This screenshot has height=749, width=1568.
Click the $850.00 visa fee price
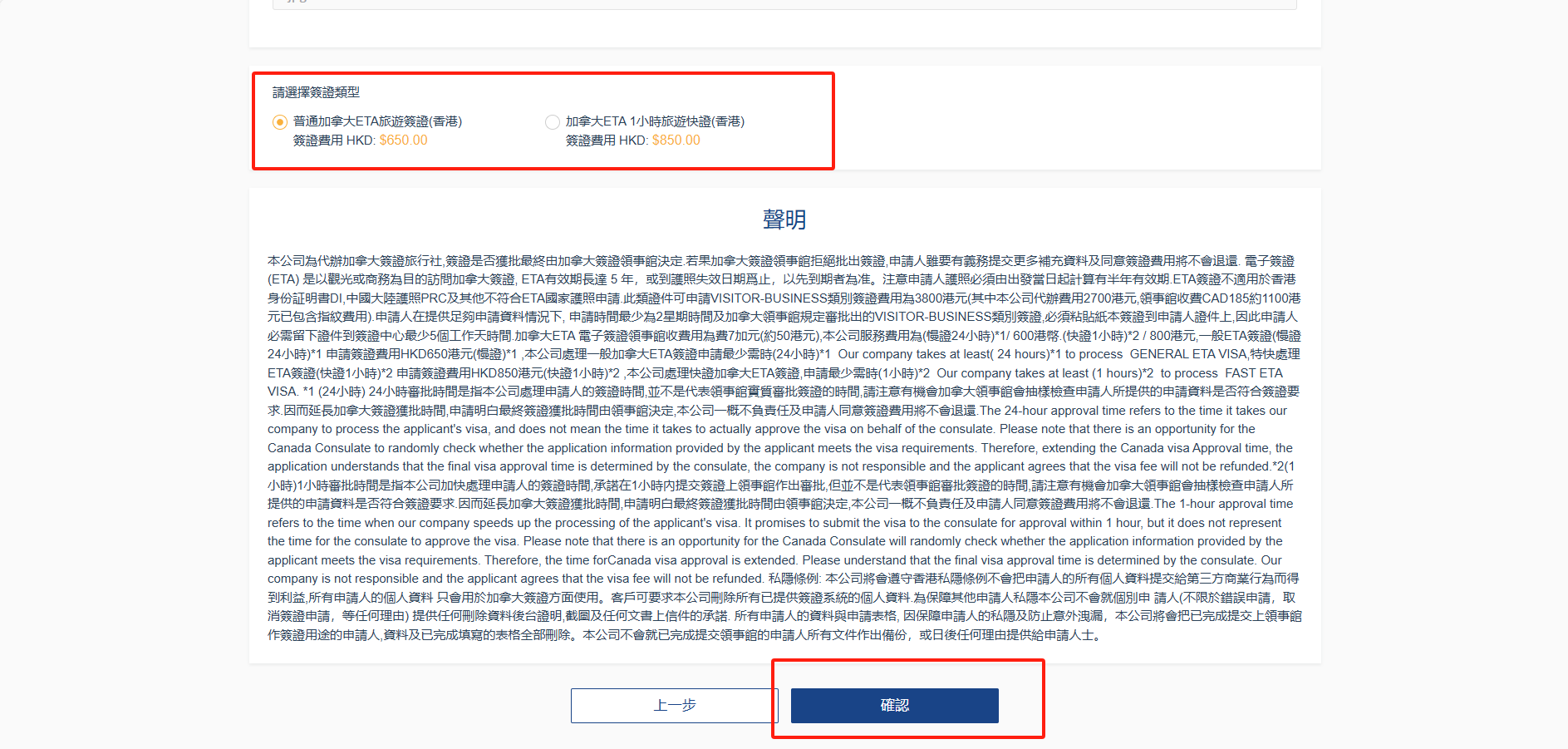point(676,140)
